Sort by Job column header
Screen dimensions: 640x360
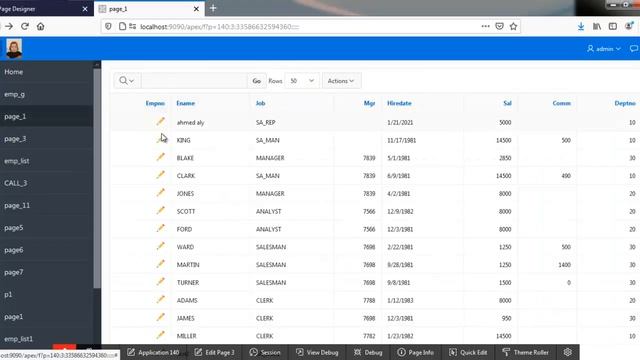click(x=260, y=103)
